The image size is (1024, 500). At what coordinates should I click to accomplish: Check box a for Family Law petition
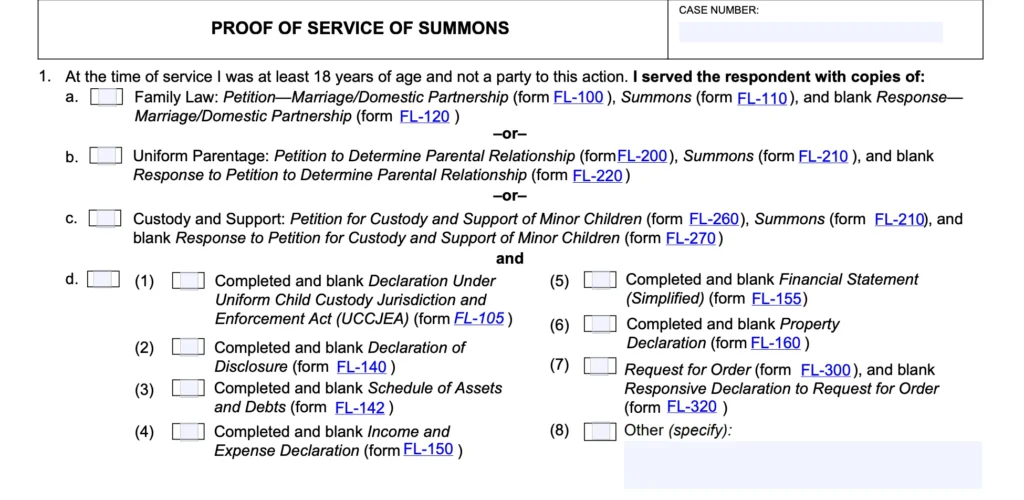tap(106, 97)
